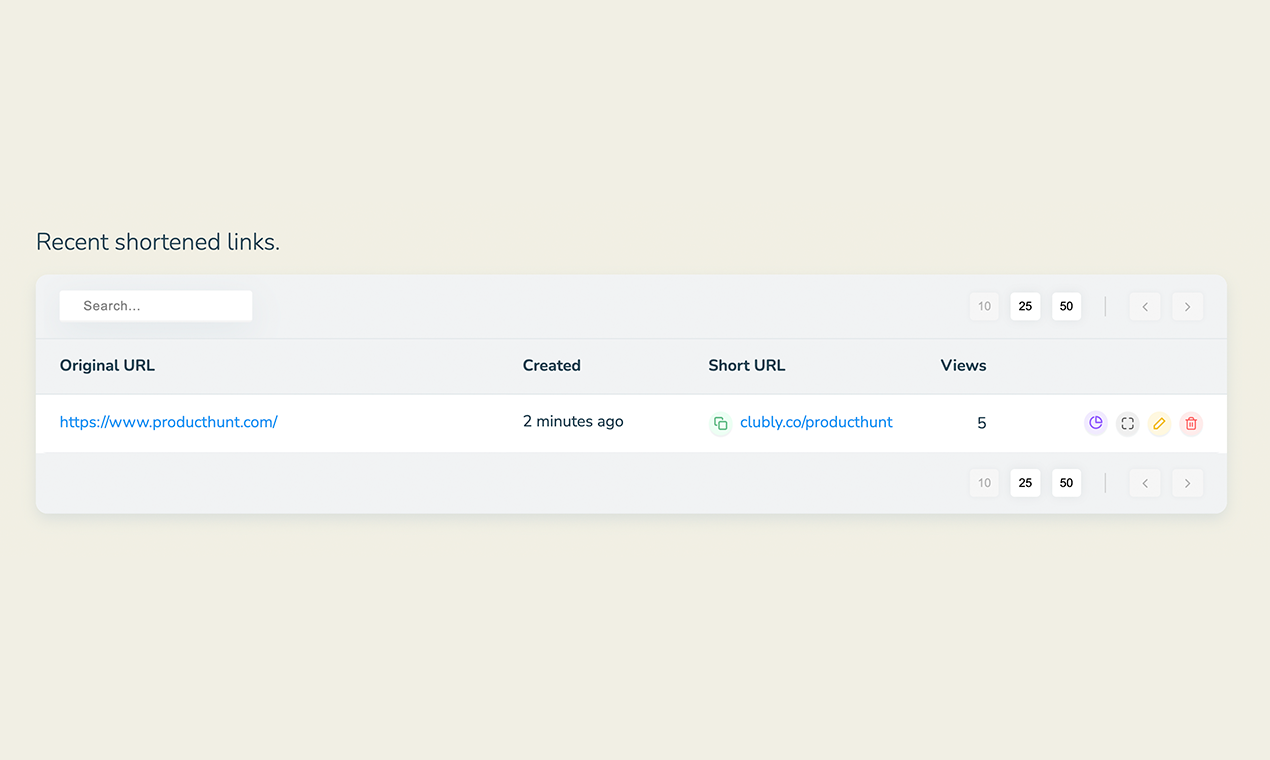Copy the clubly.co/producthunt short URL
1270x760 pixels.
click(x=720, y=423)
